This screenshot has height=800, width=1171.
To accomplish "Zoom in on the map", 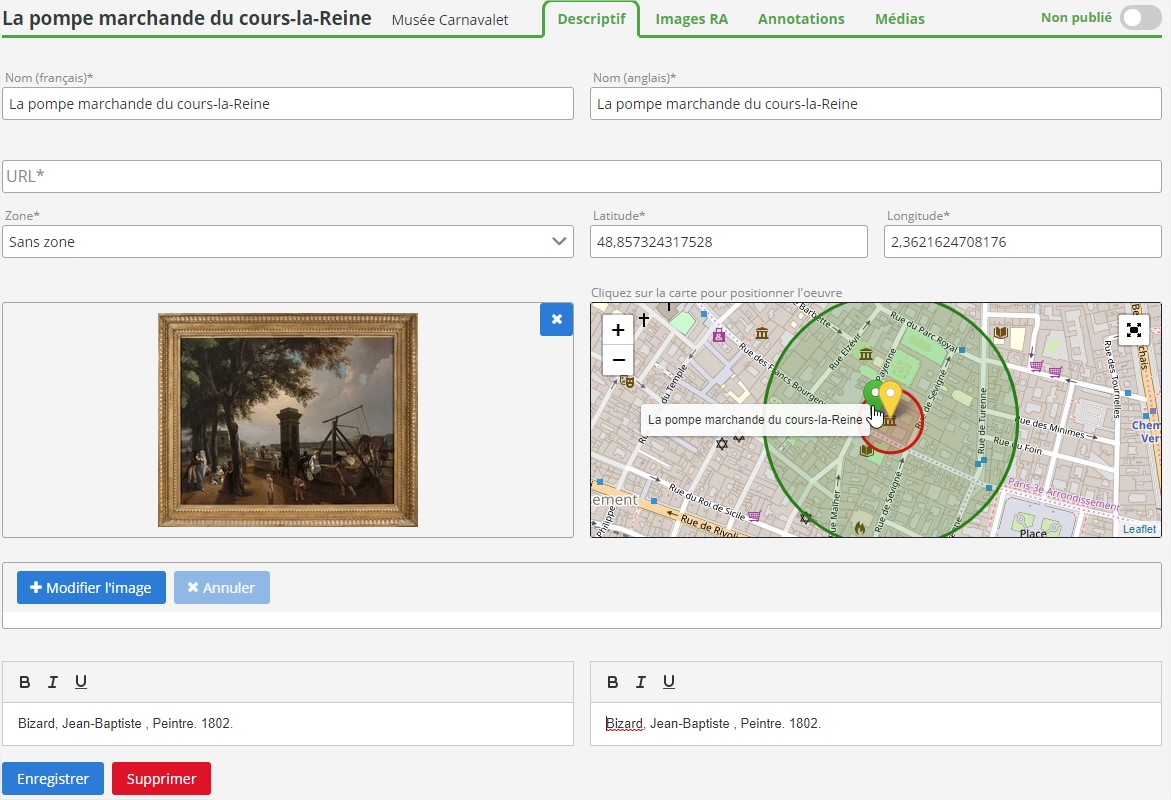I will pyautogui.click(x=618, y=330).
